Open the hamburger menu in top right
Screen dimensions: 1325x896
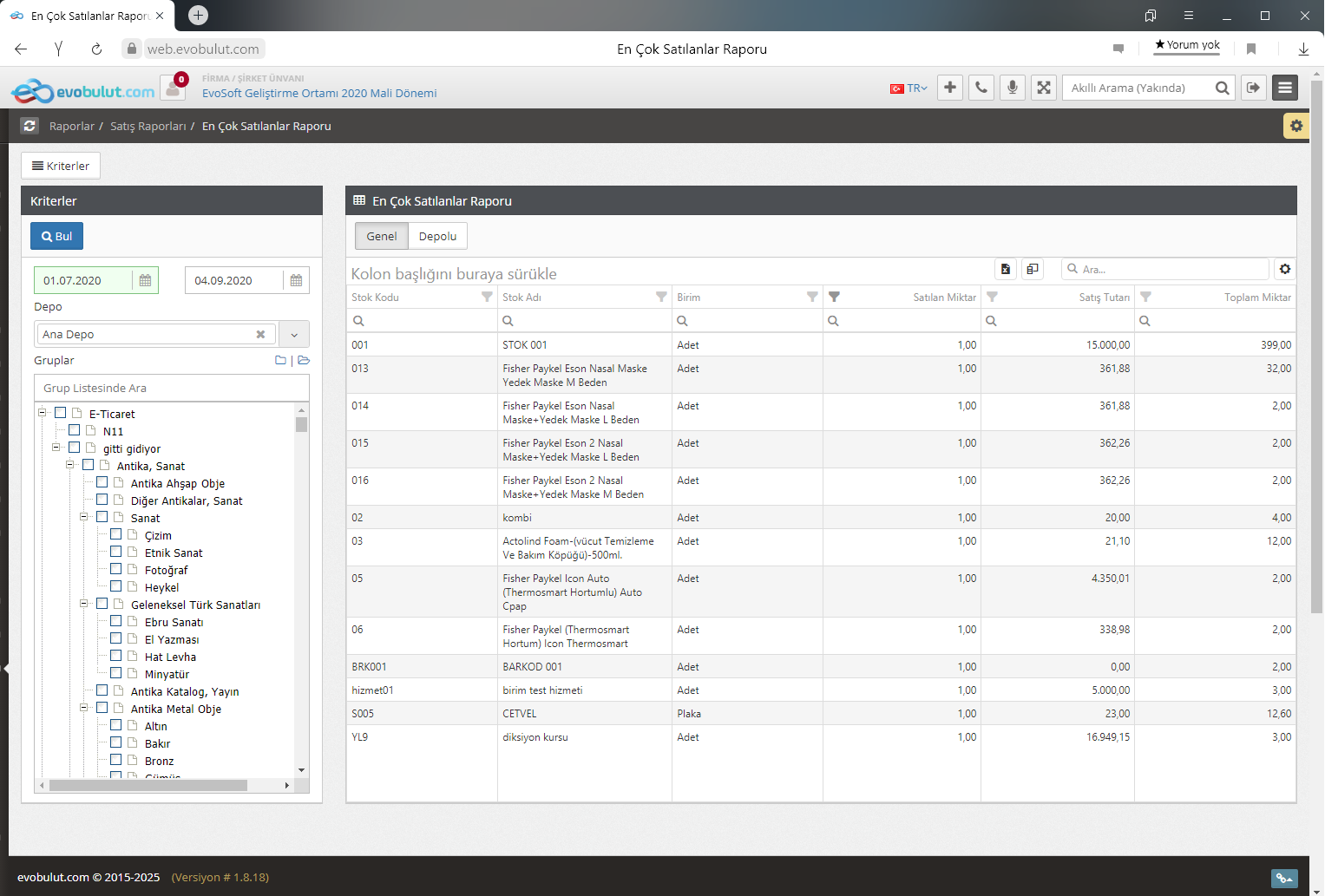click(1285, 88)
